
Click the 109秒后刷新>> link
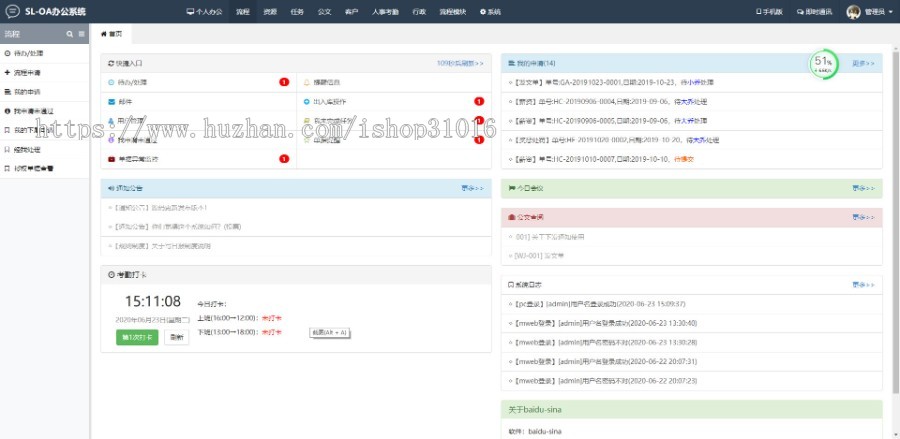click(460, 63)
